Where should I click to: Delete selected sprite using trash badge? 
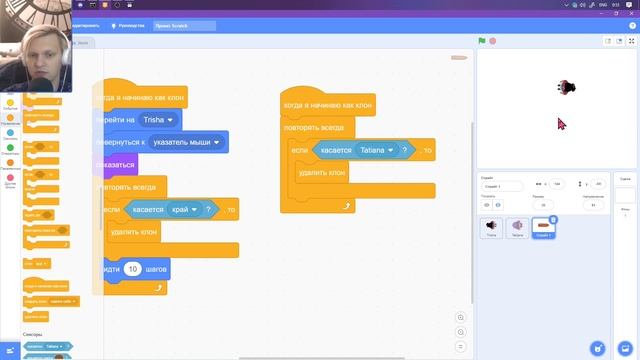(x=553, y=220)
